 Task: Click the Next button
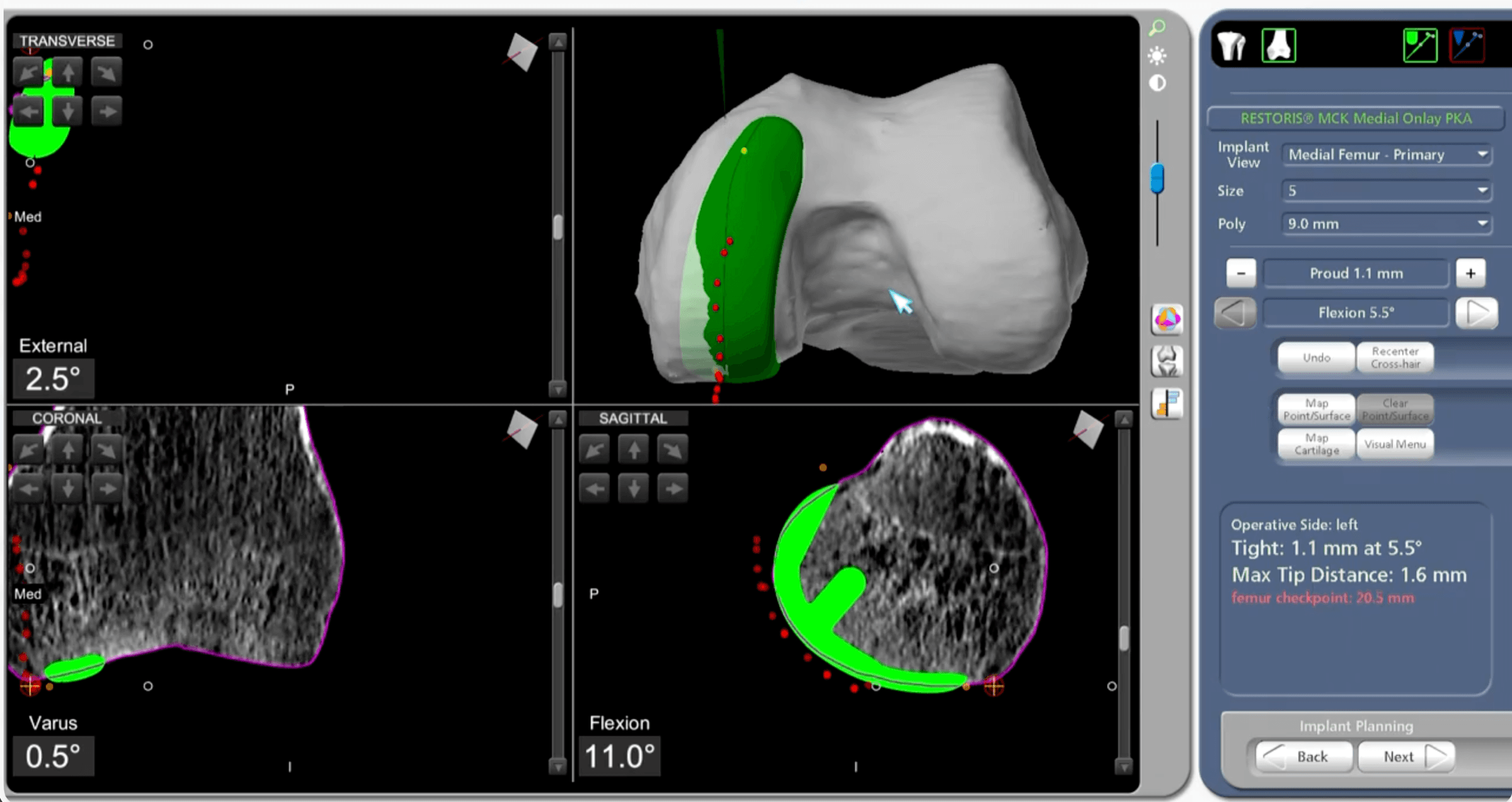pos(1407,757)
